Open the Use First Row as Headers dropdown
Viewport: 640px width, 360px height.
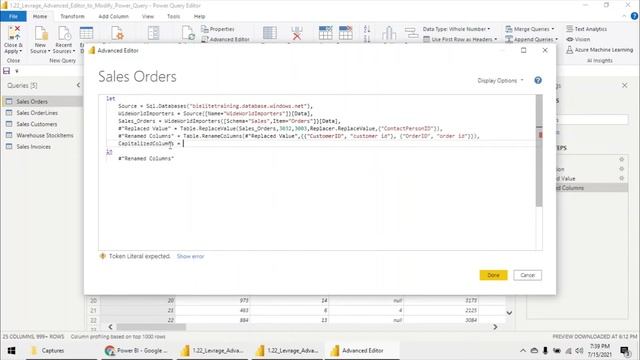click(496, 39)
